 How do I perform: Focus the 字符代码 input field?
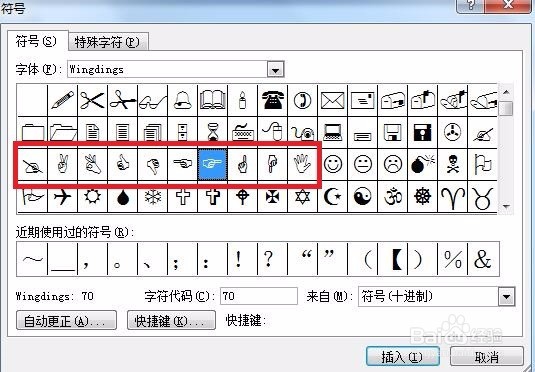(259, 296)
